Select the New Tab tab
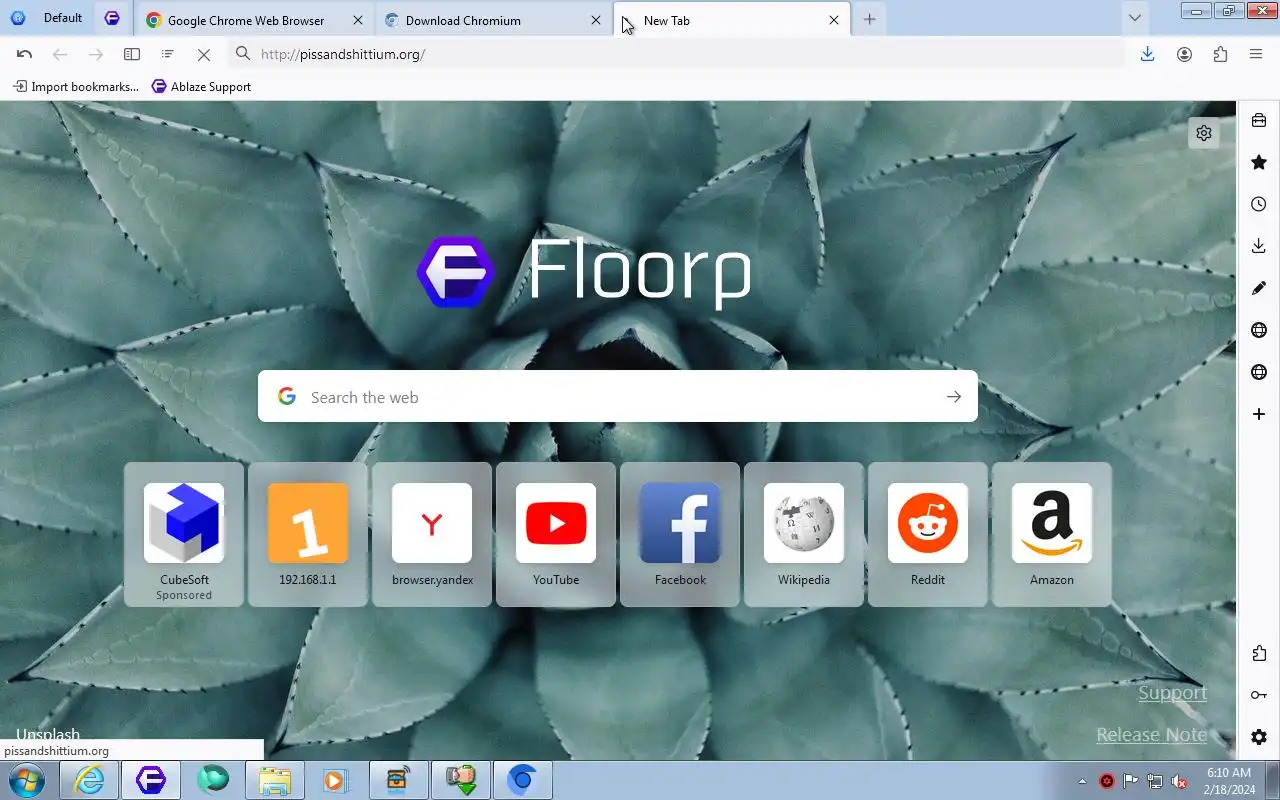The width and height of the screenshot is (1280, 800). (x=732, y=20)
